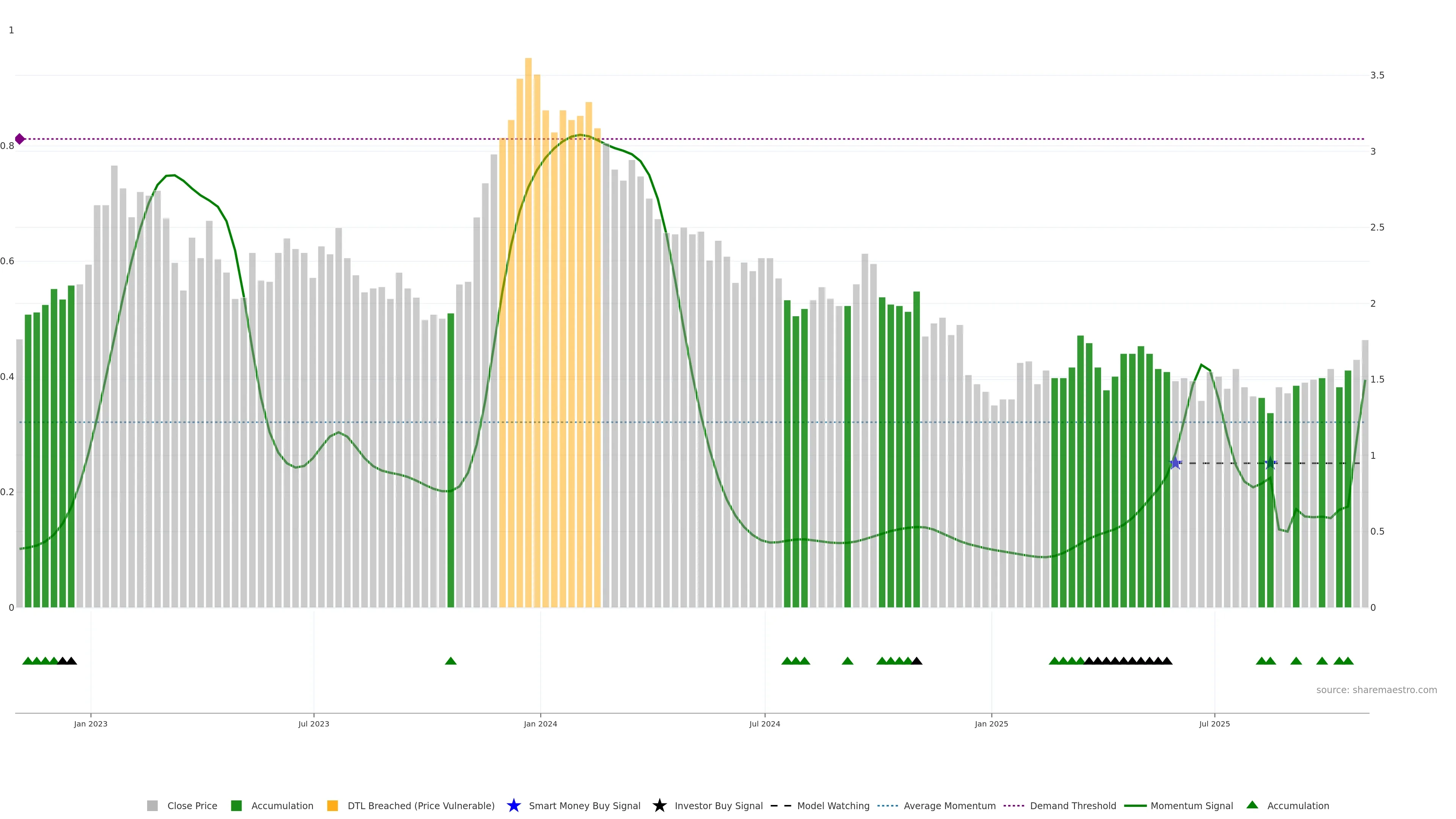Click the green Accumulation square legend swatch
The image size is (1456, 819).
[x=236, y=805]
